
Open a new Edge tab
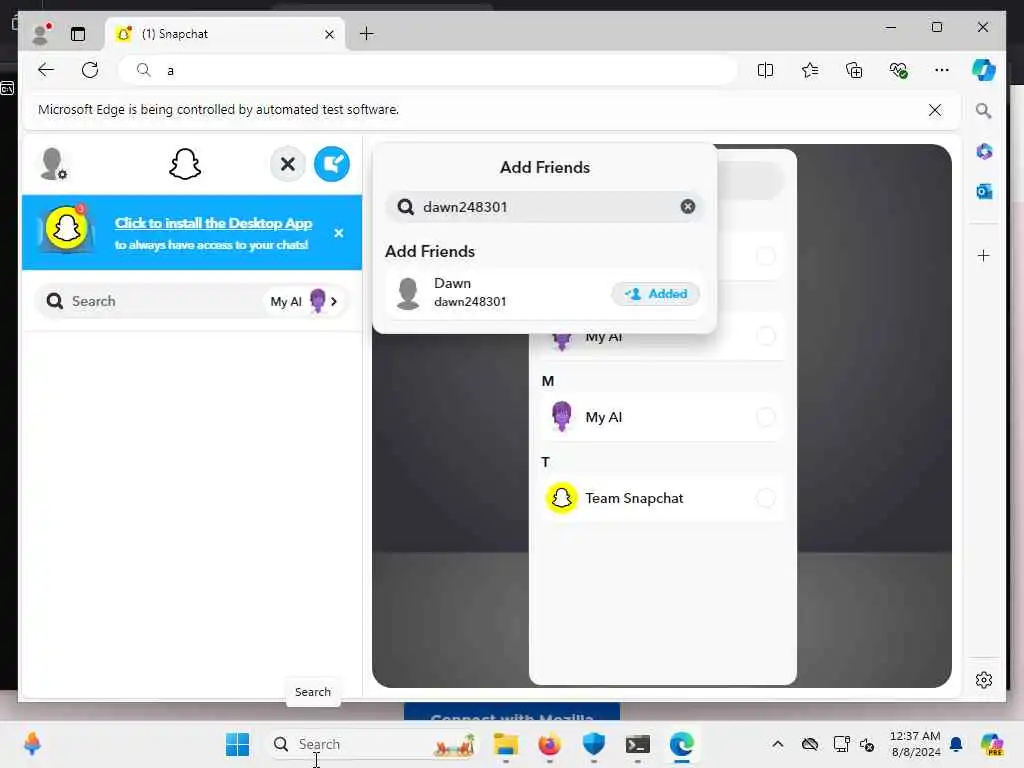point(366,33)
